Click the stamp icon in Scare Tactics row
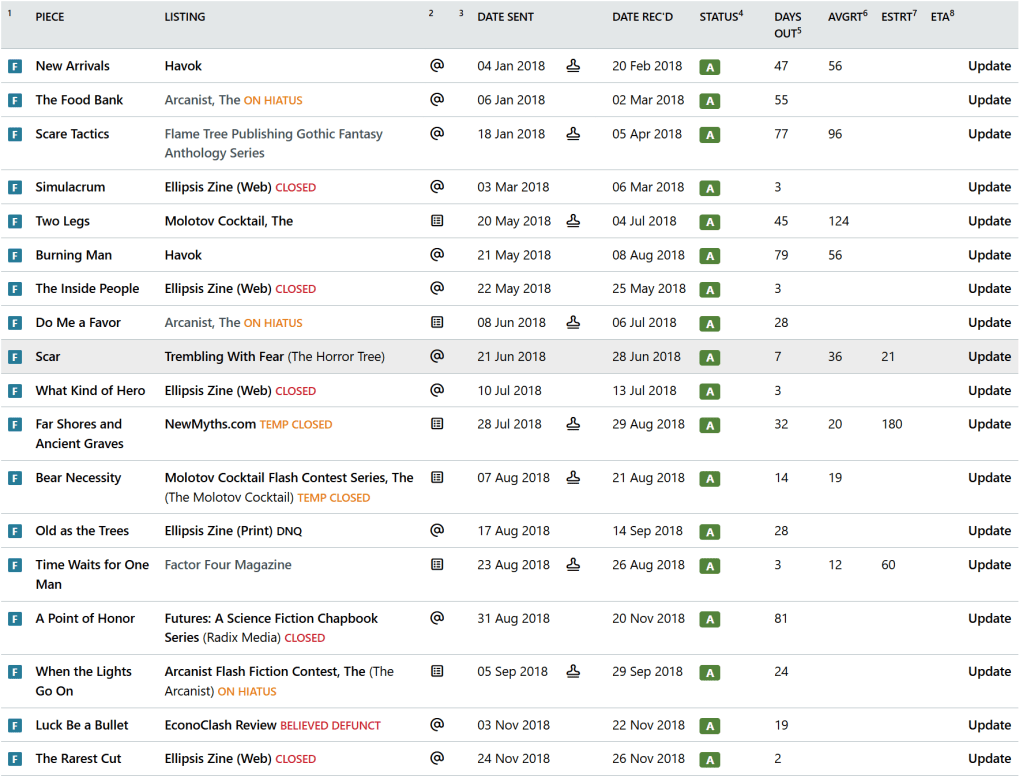 point(573,134)
